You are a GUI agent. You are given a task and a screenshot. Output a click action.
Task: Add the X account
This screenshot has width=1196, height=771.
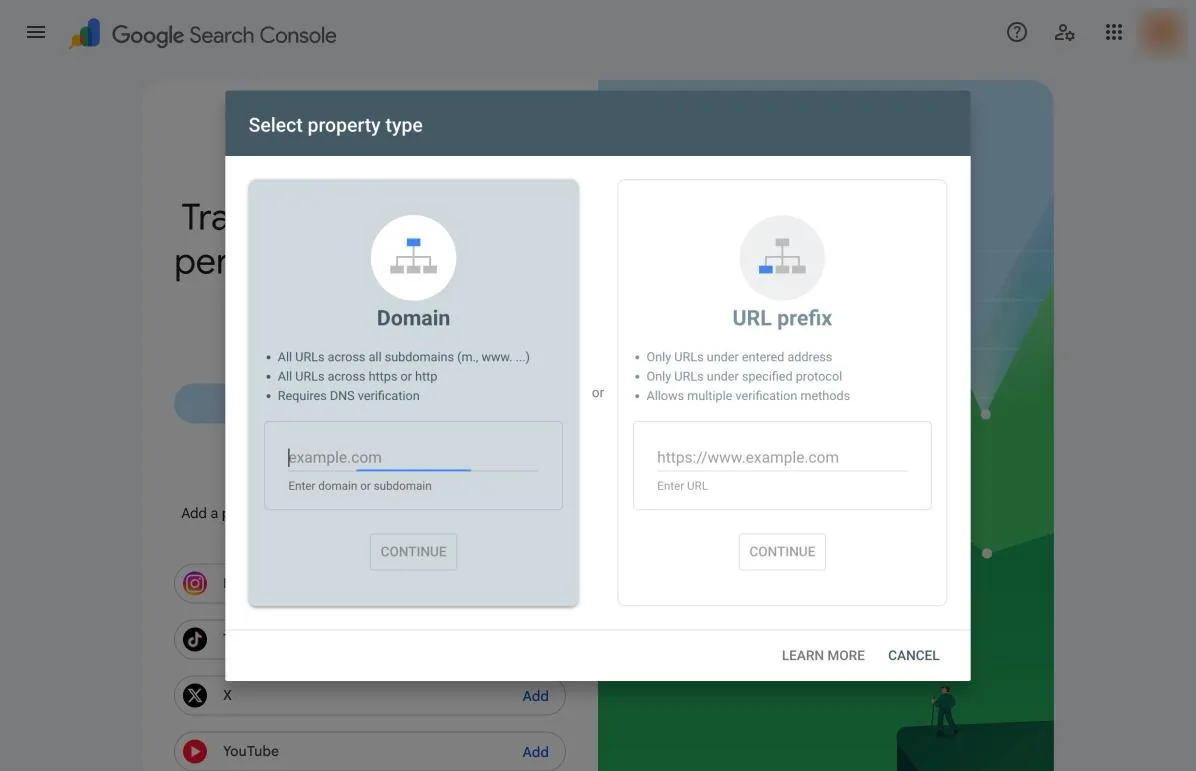point(535,696)
